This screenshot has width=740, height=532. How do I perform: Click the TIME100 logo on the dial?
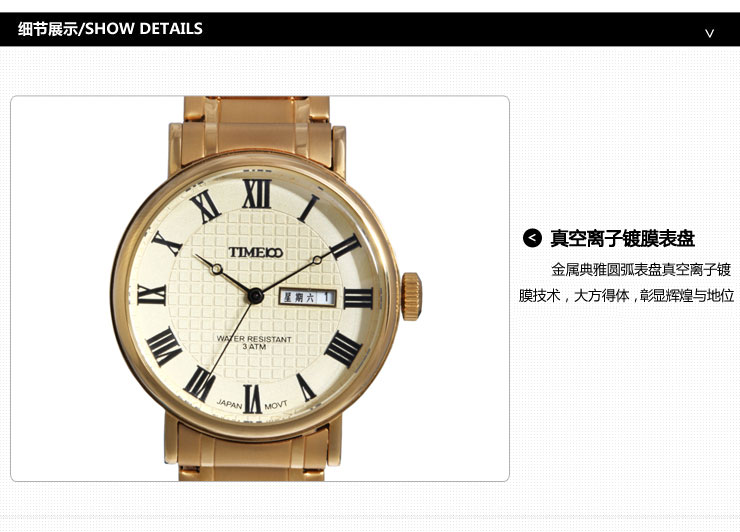256,252
